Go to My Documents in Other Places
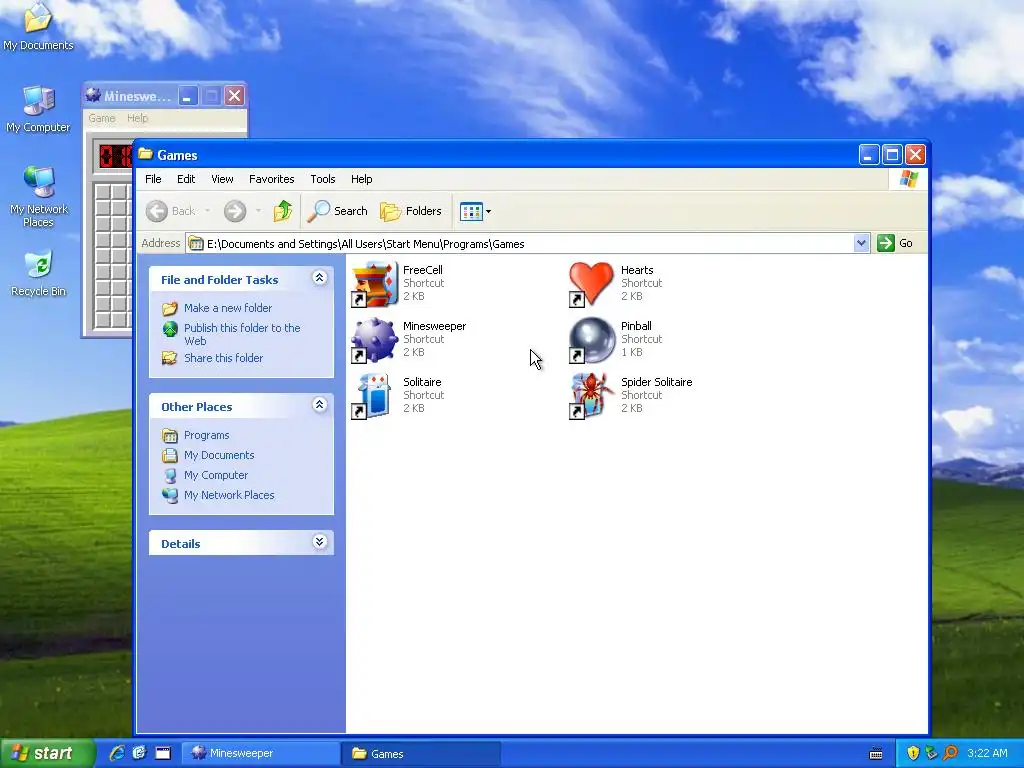 tap(219, 455)
